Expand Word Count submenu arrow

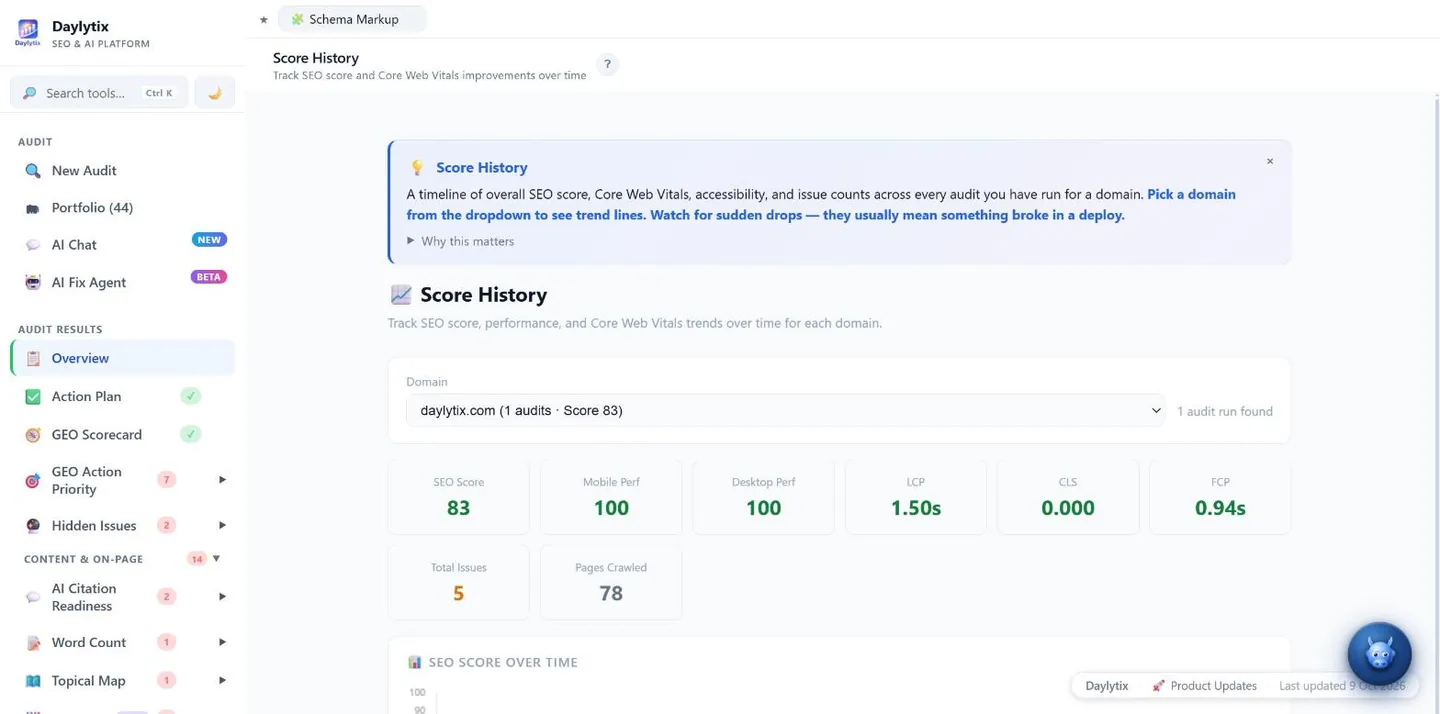click(x=222, y=642)
